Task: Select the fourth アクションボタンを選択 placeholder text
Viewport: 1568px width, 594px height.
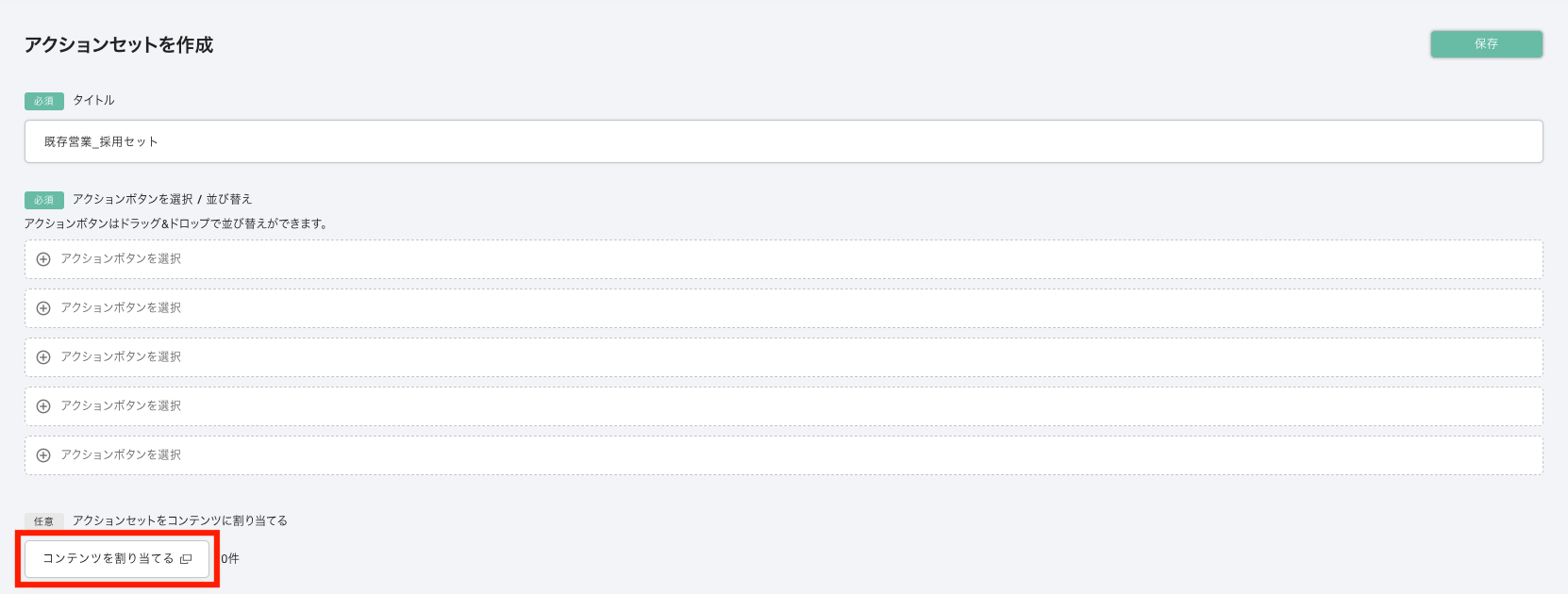Action: (x=121, y=406)
